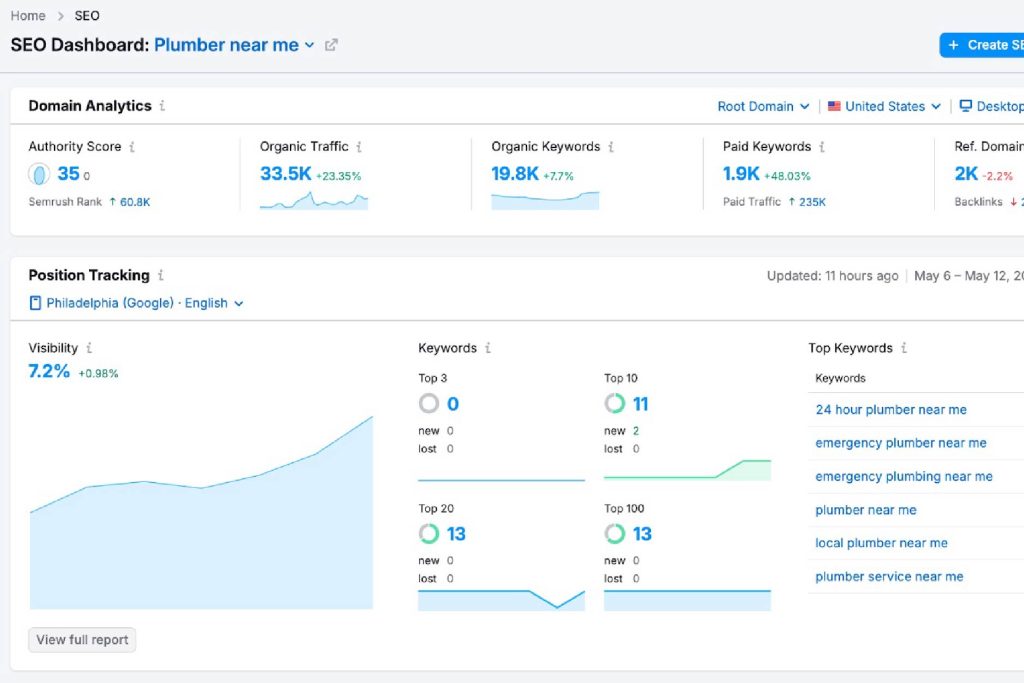Click the Authority Score gauge icon
1024x683 pixels.
click(39, 174)
